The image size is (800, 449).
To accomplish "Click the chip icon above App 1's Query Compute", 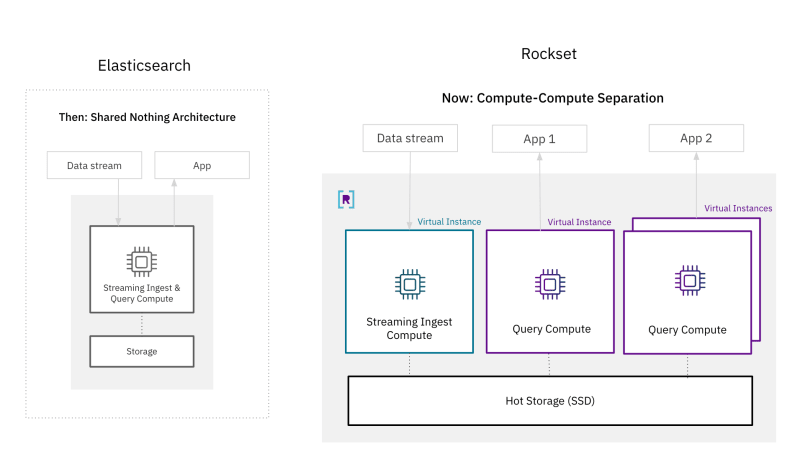I will tap(550, 284).
